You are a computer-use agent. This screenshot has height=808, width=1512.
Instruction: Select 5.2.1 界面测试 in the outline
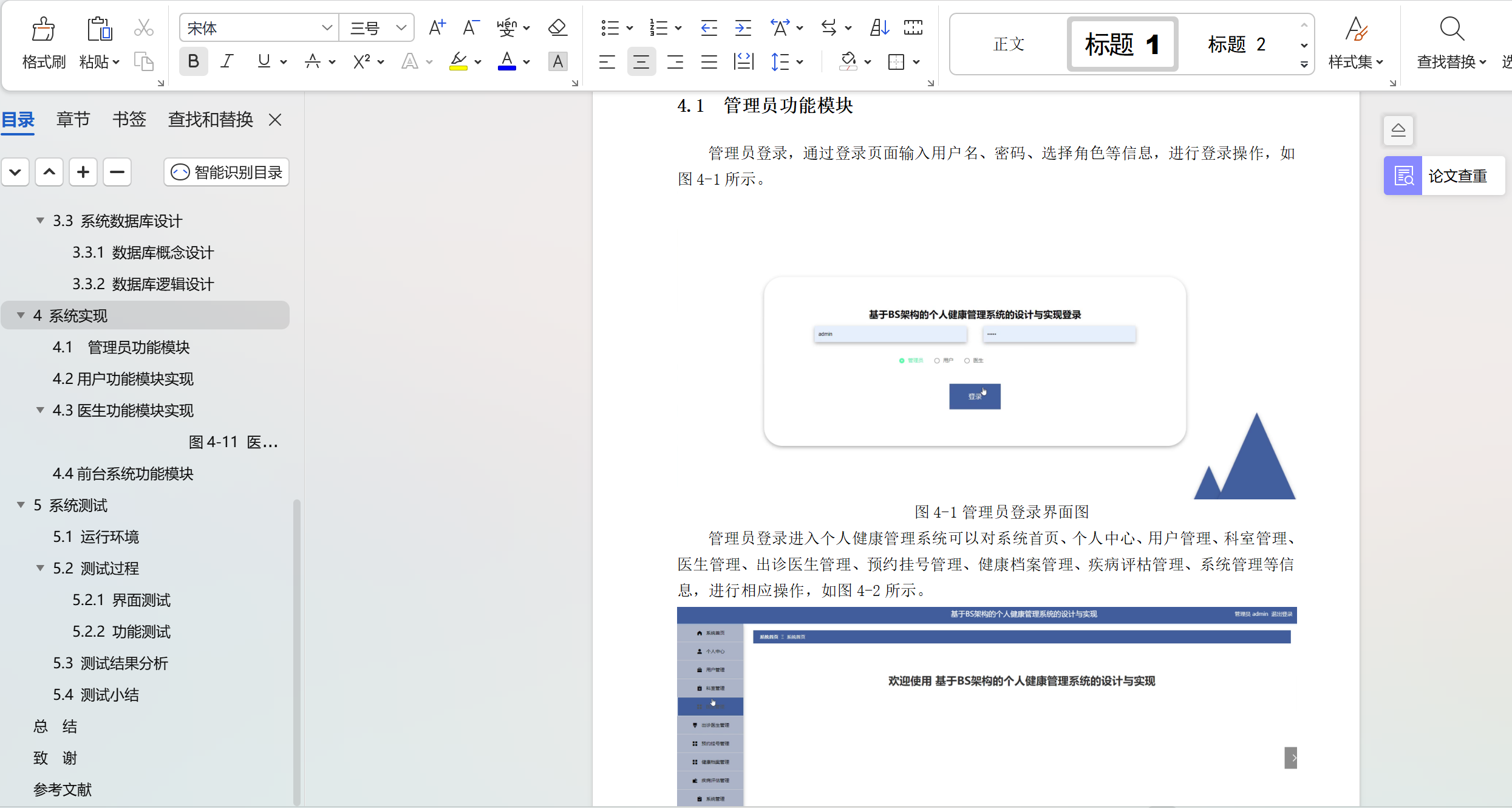click(121, 600)
